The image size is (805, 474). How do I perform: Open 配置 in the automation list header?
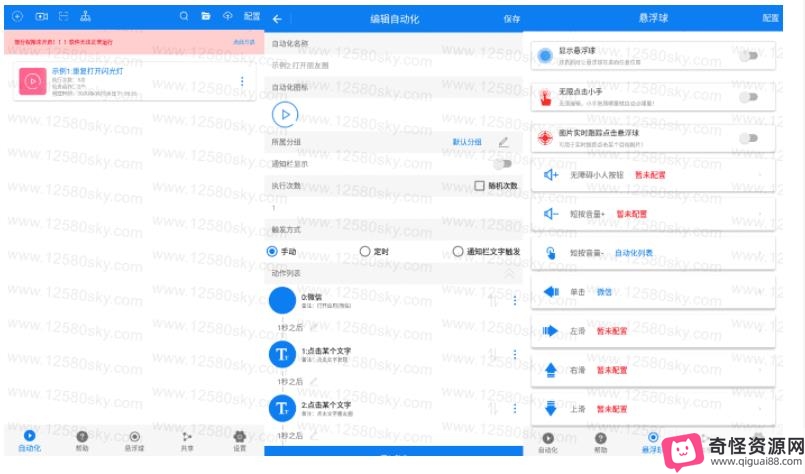[x=252, y=16]
